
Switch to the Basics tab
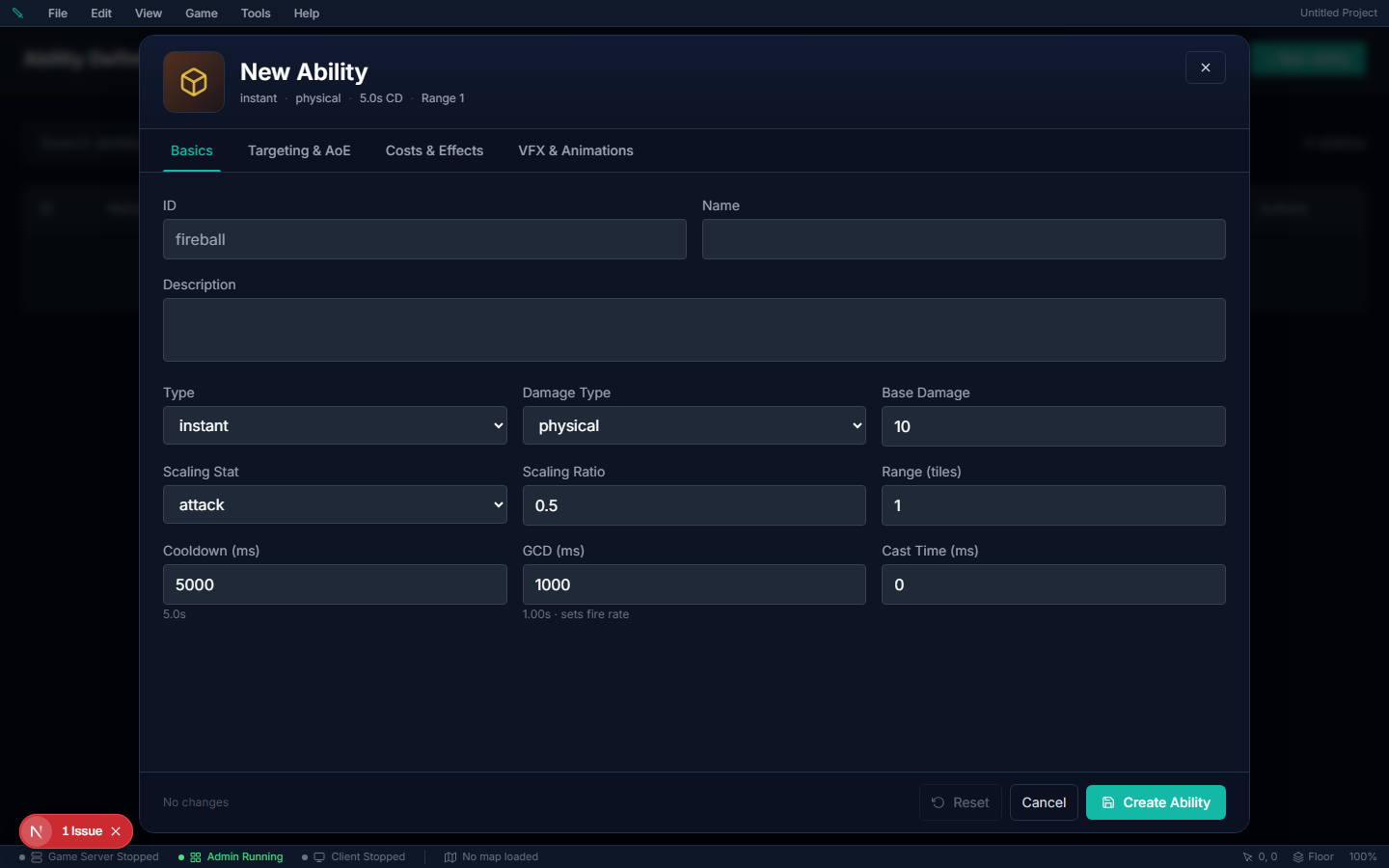tap(192, 150)
